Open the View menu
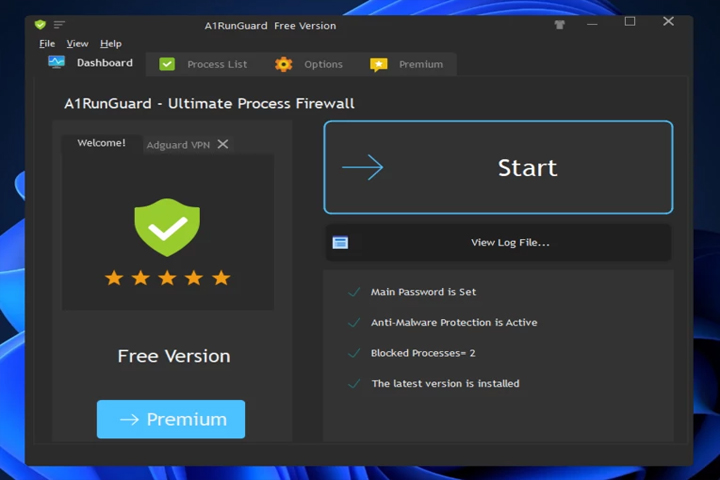The height and width of the screenshot is (480, 720). click(x=77, y=44)
